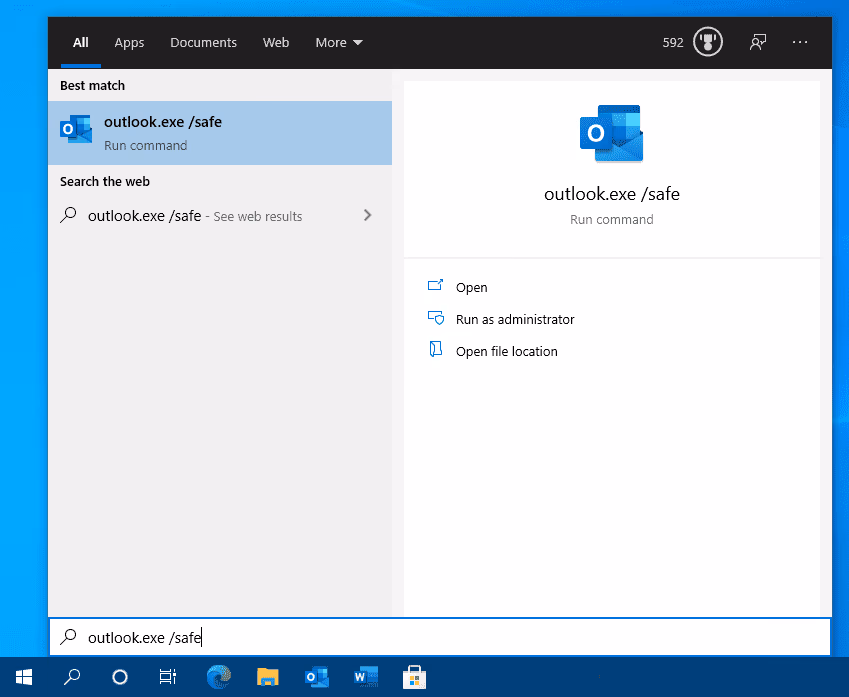Run outlook.exe /safe as administrator
The width and height of the screenshot is (849, 697).
coord(516,319)
